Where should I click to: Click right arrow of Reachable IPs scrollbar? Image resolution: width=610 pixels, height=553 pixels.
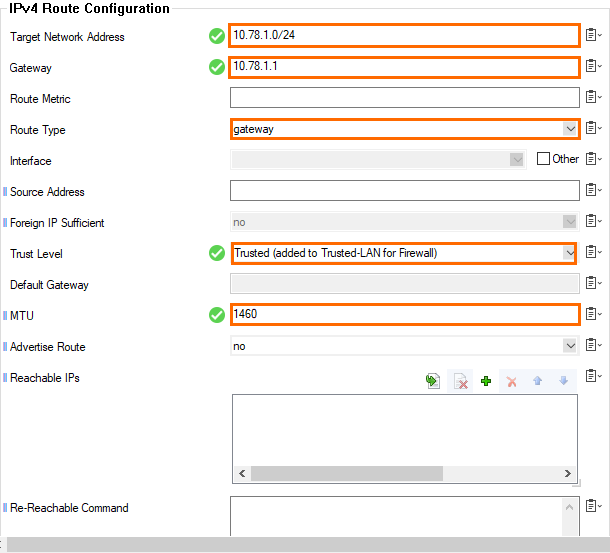(568, 474)
